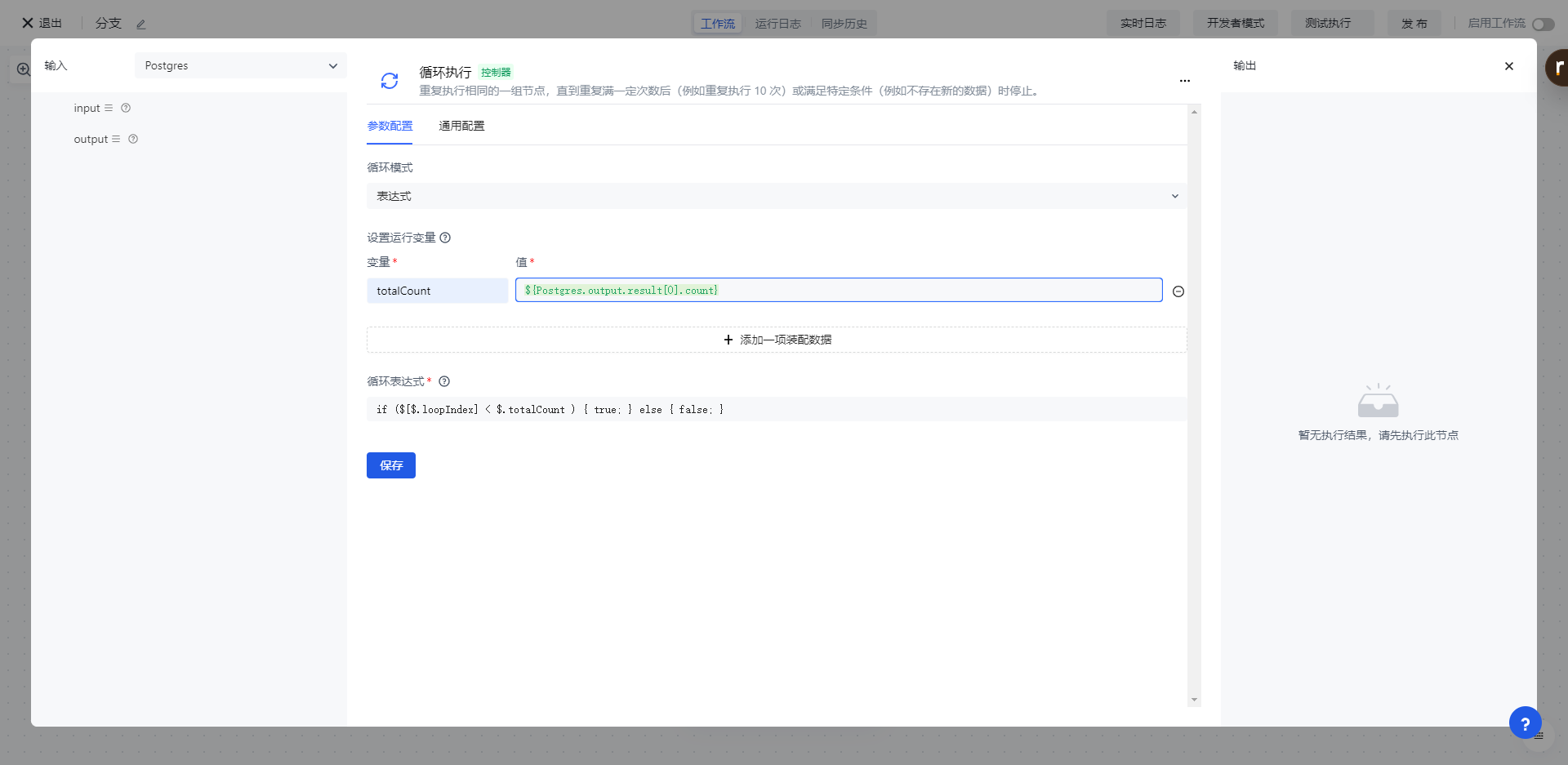Select the 参数配置 tab

(390, 126)
